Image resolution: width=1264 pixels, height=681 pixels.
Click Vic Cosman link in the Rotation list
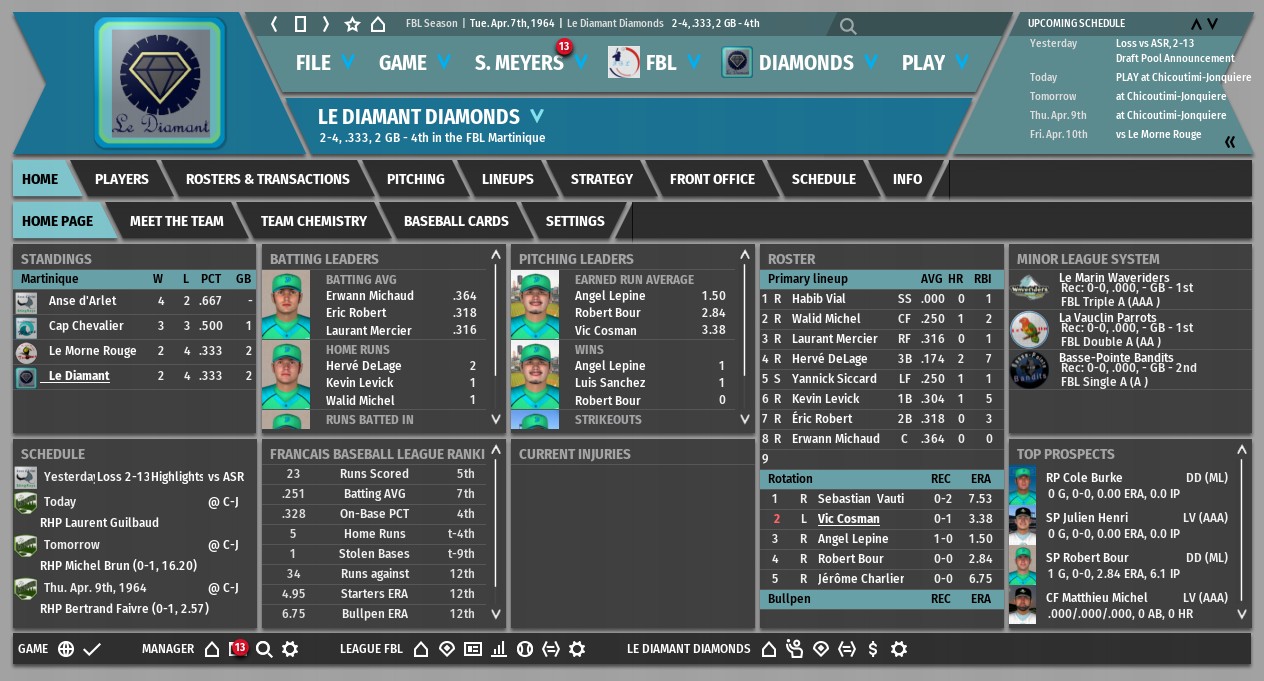click(848, 519)
